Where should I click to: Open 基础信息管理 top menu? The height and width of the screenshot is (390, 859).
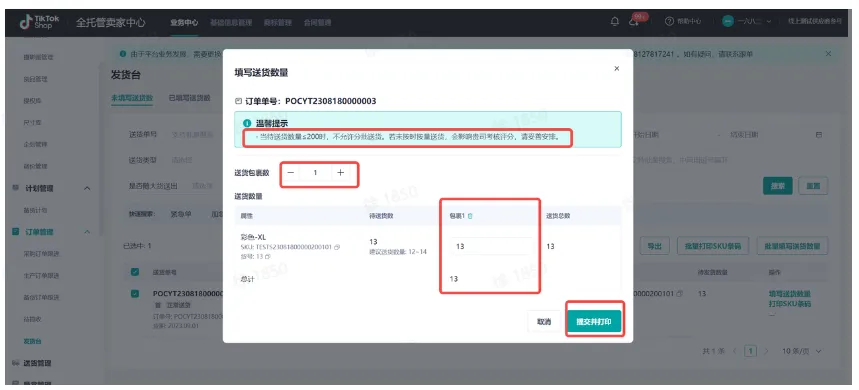[231, 22]
